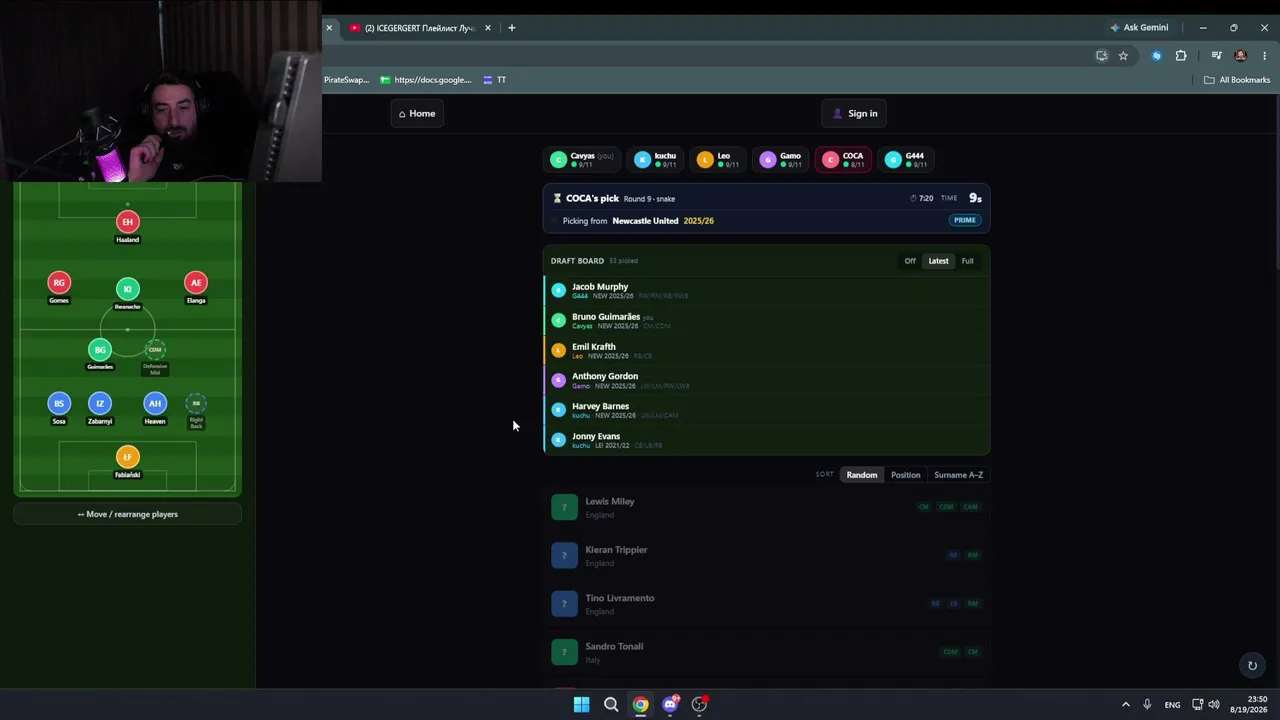Viewport: 1280px width, 720px height.
Task: Open a new Chrome tab
Action: (512, 28)
